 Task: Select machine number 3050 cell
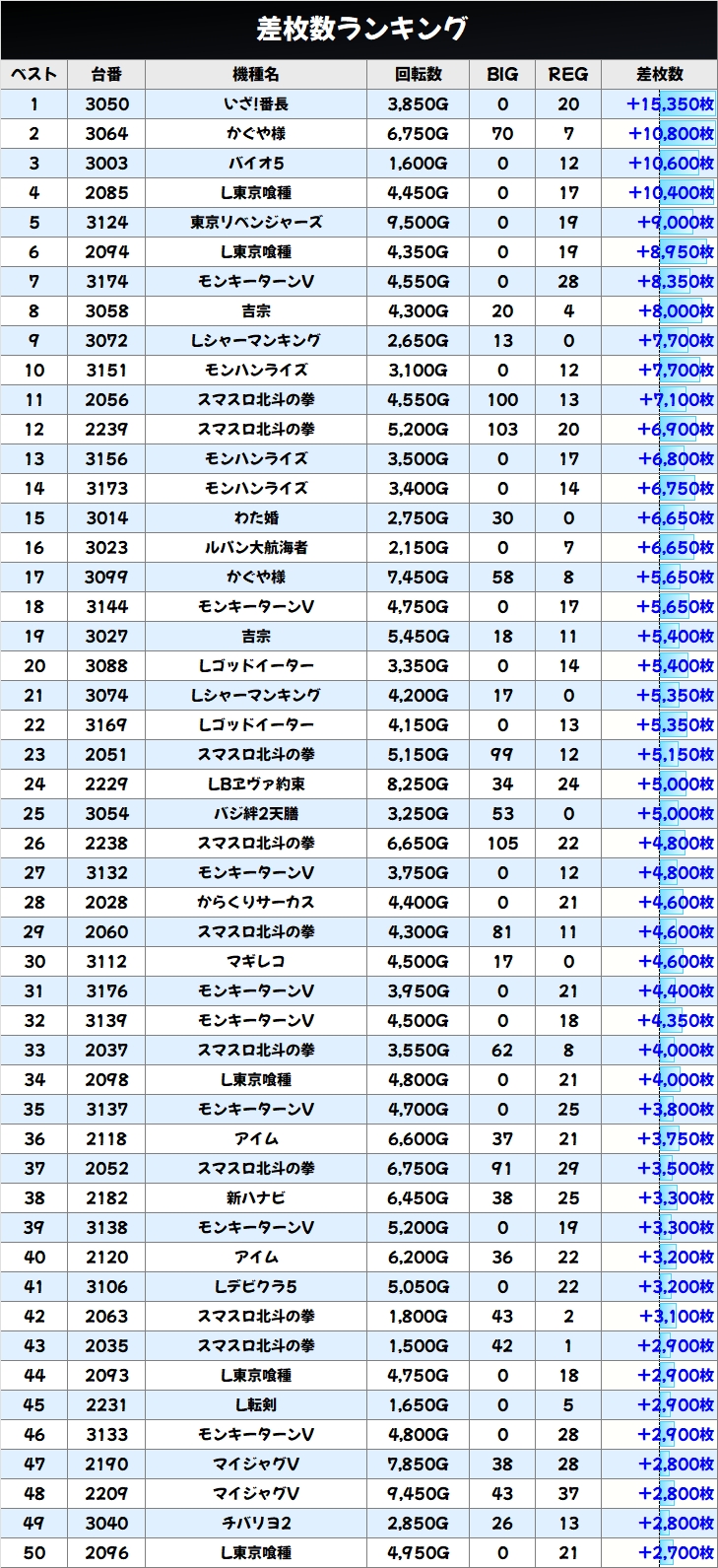point(106,104)
